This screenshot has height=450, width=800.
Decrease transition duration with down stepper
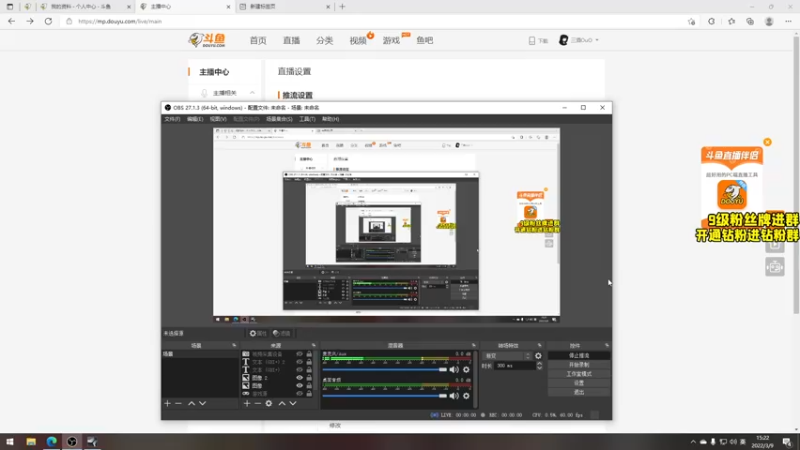click(x=539, y=368)
